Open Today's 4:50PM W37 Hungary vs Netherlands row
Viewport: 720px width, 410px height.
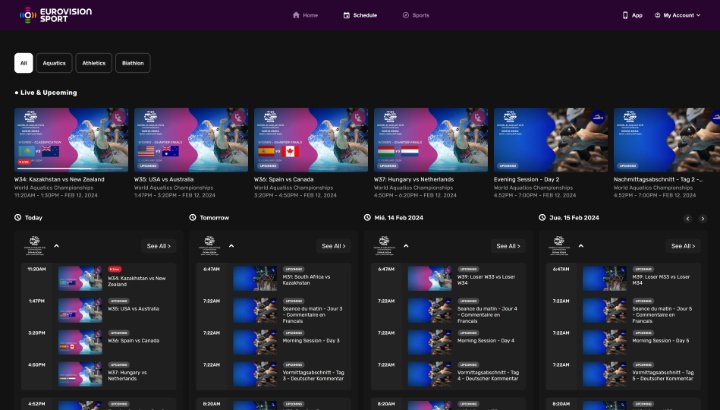pos(99,374)
